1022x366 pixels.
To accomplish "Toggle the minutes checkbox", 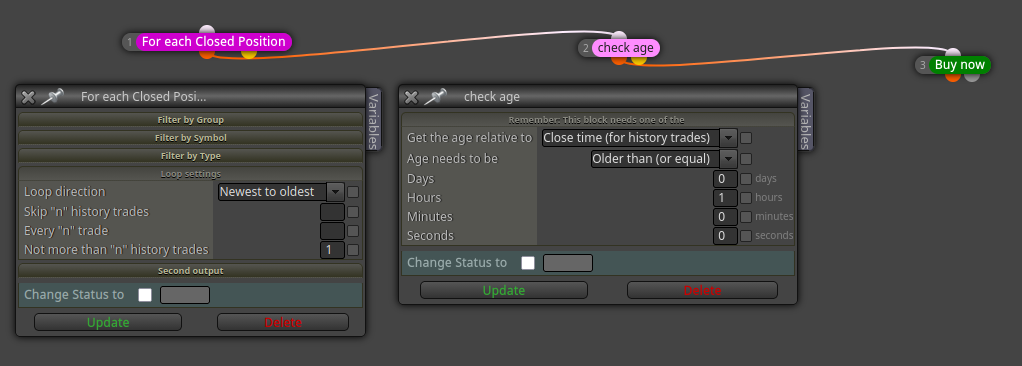I will (x=746, y=216).
